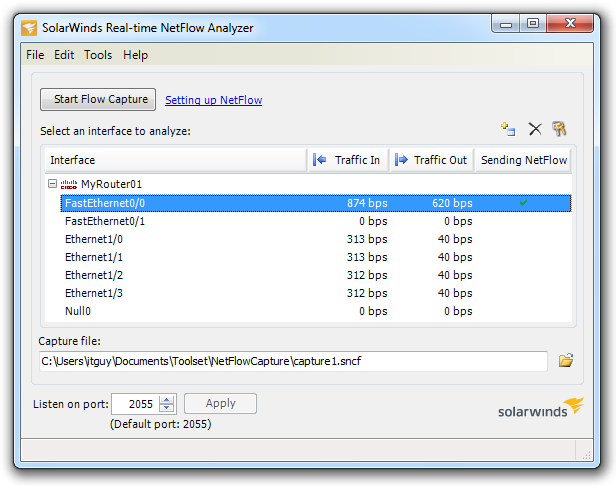Select the Ethernet1/0 interface row
Viewport: 616px width, 486px height.
(x=316, y=239)
